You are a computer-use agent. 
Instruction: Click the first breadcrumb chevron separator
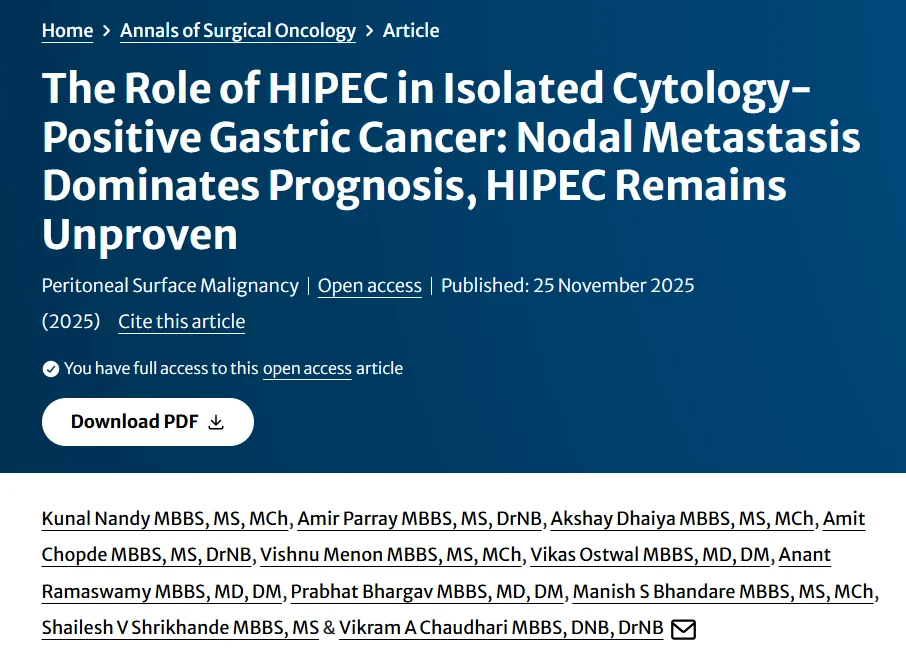(107, 31)
